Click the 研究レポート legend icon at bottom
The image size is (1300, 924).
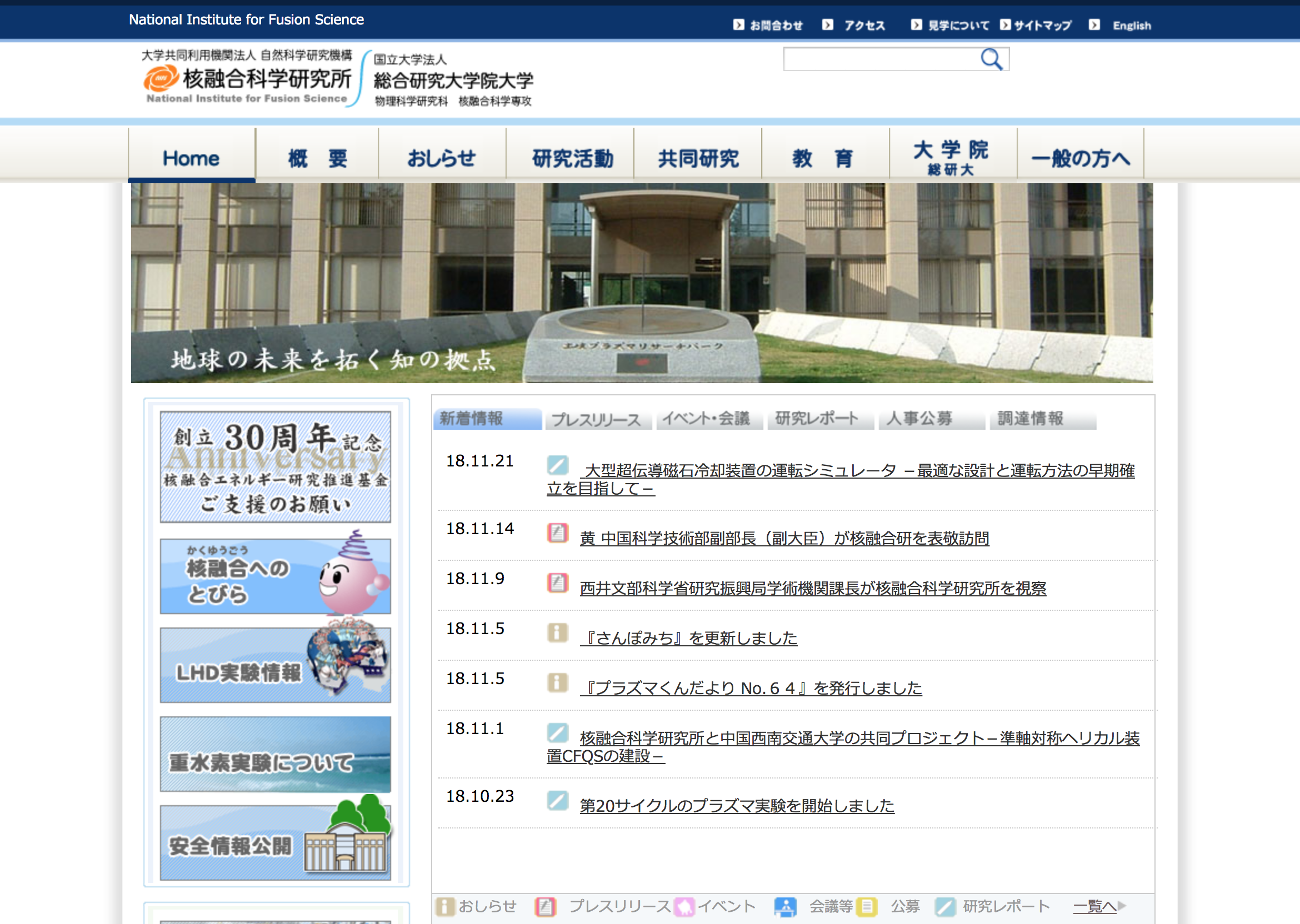pyautogui.click(x=946, y=906)
